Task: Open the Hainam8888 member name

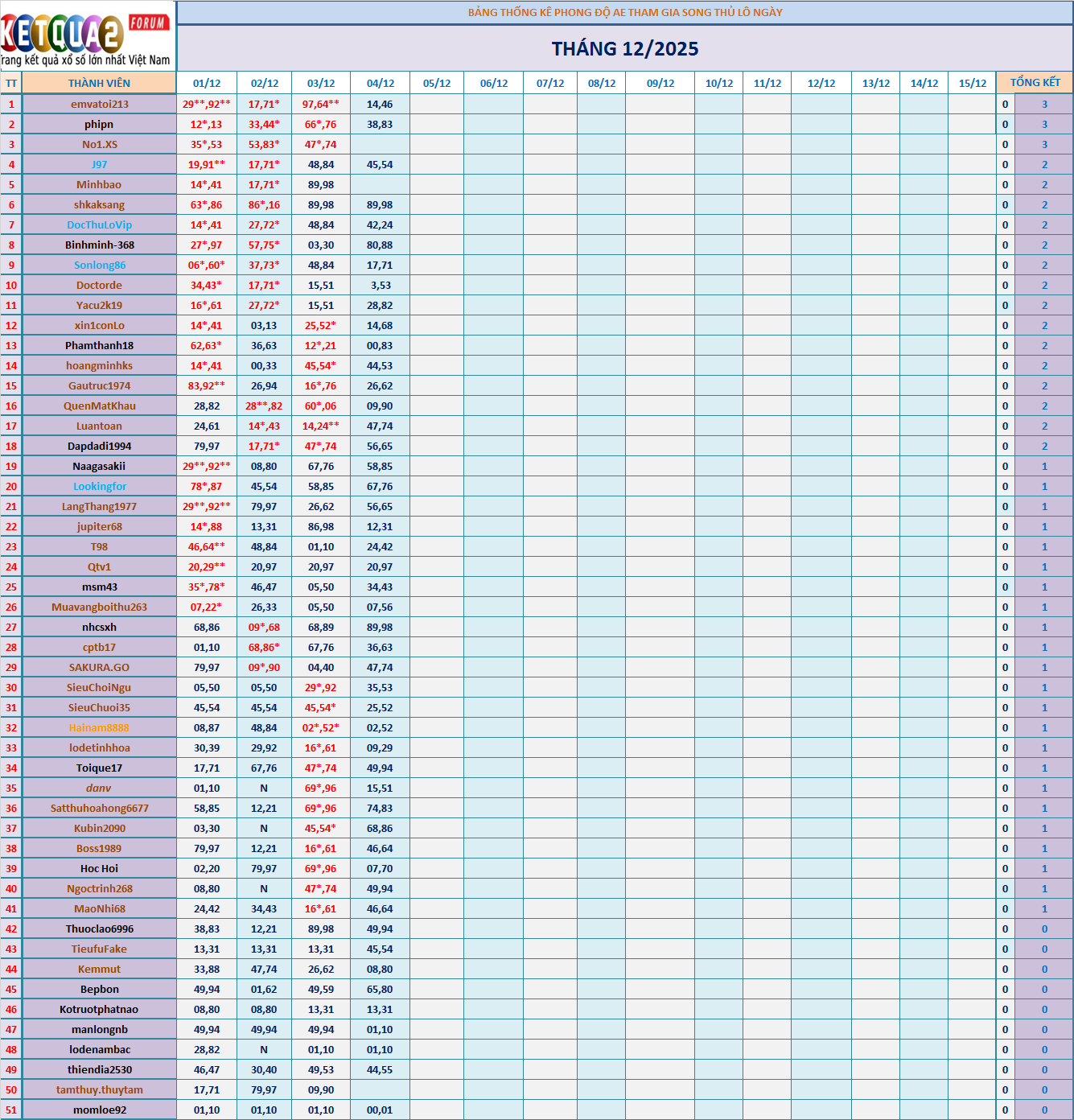Action: [99, 727]
